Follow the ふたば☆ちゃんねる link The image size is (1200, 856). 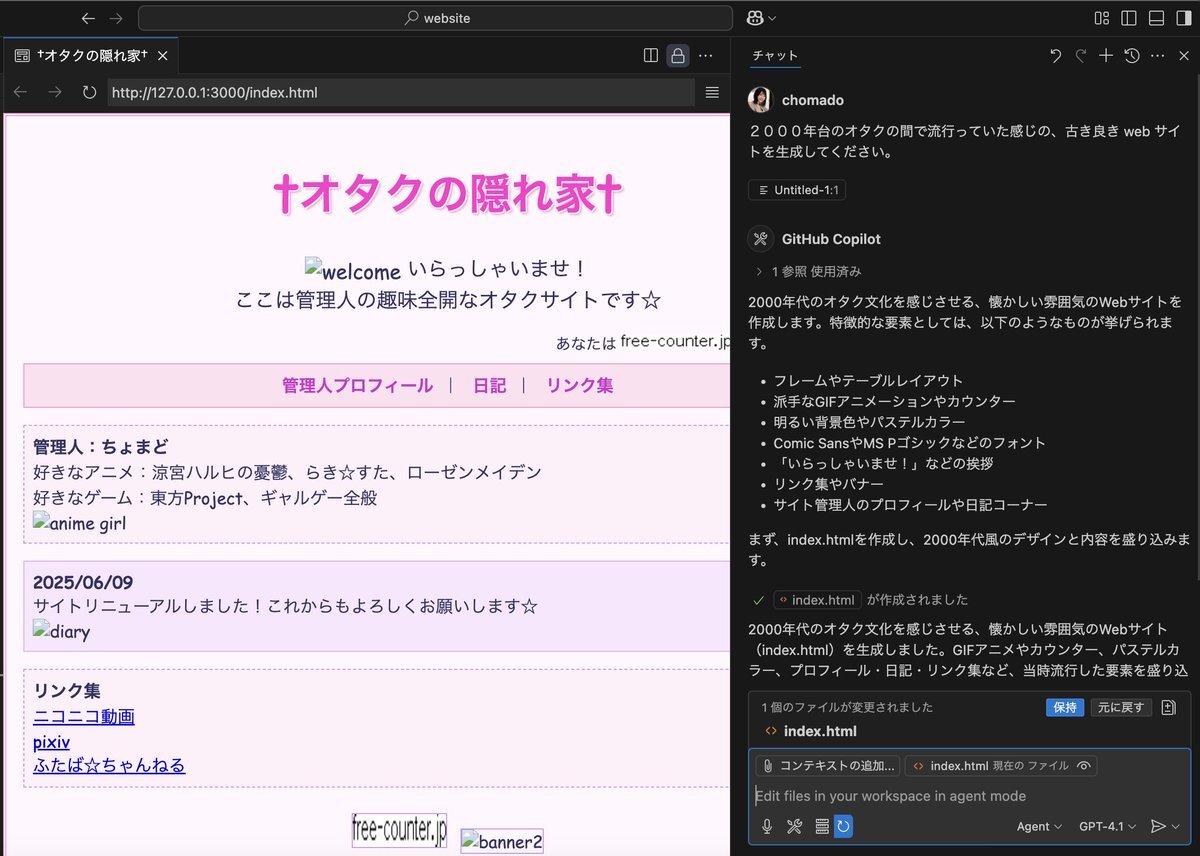pyautogui.click(x=109, y=766)
